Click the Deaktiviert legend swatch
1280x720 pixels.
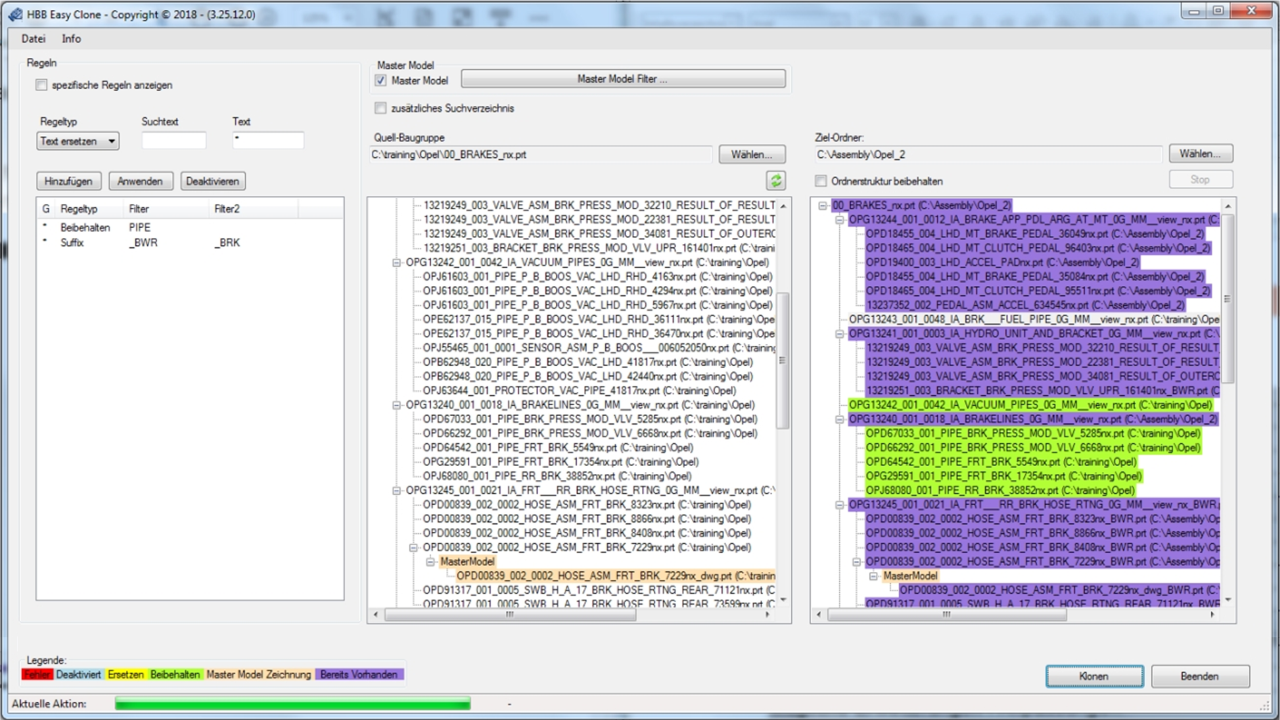tap(78, 674)
